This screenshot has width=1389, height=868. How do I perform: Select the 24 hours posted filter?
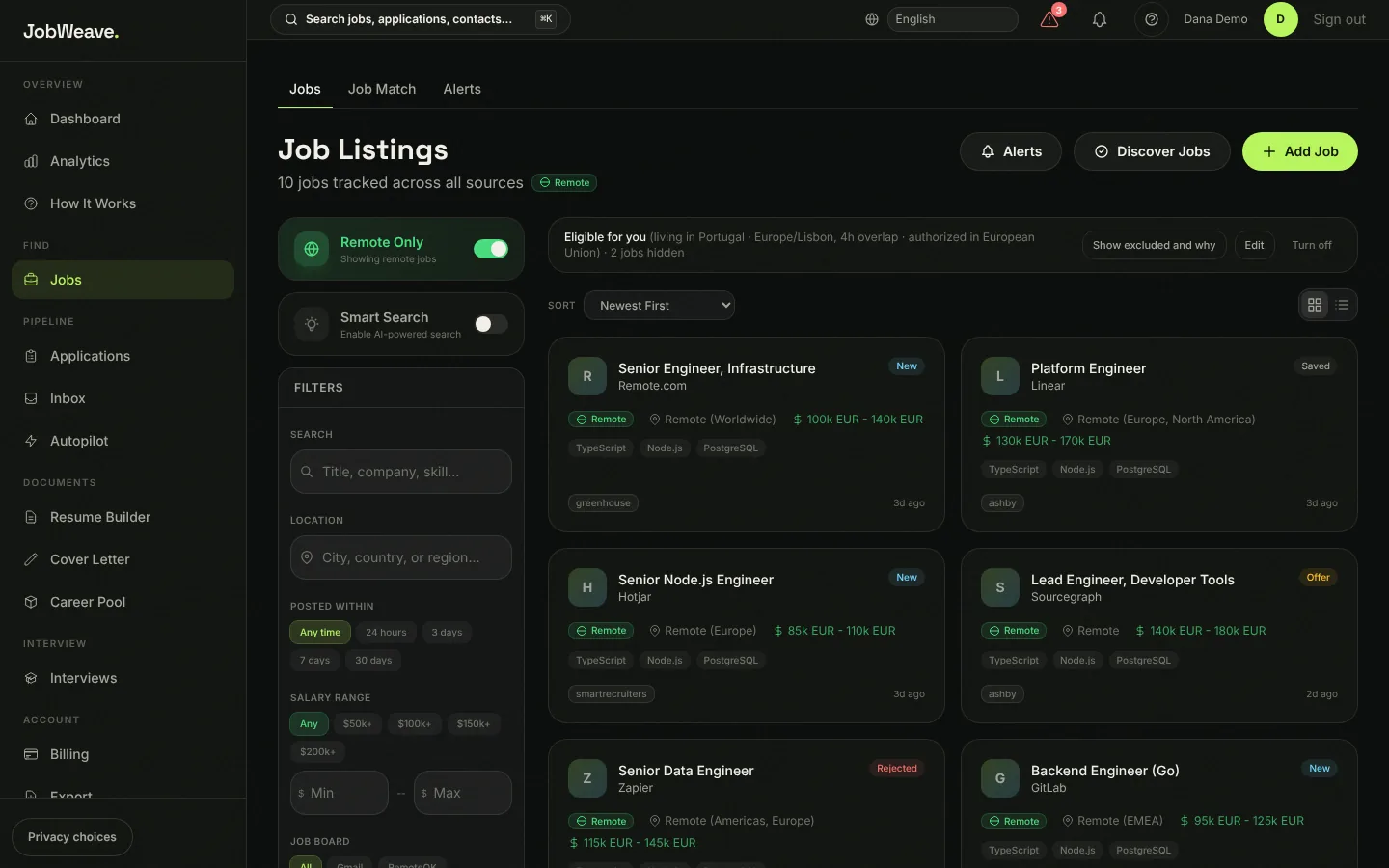tap(386, 633)
